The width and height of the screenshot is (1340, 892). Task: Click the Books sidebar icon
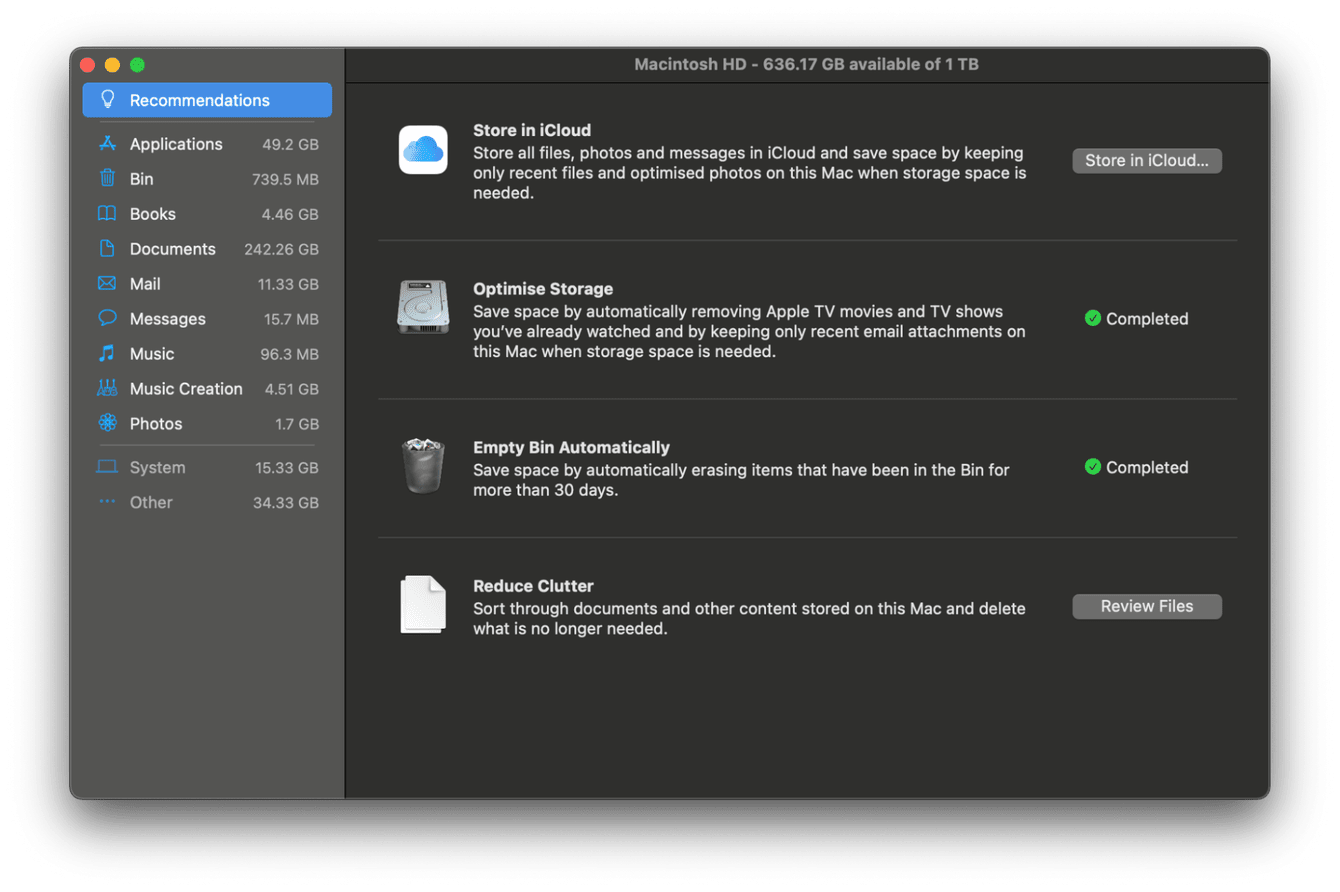[x=107, y=214]
